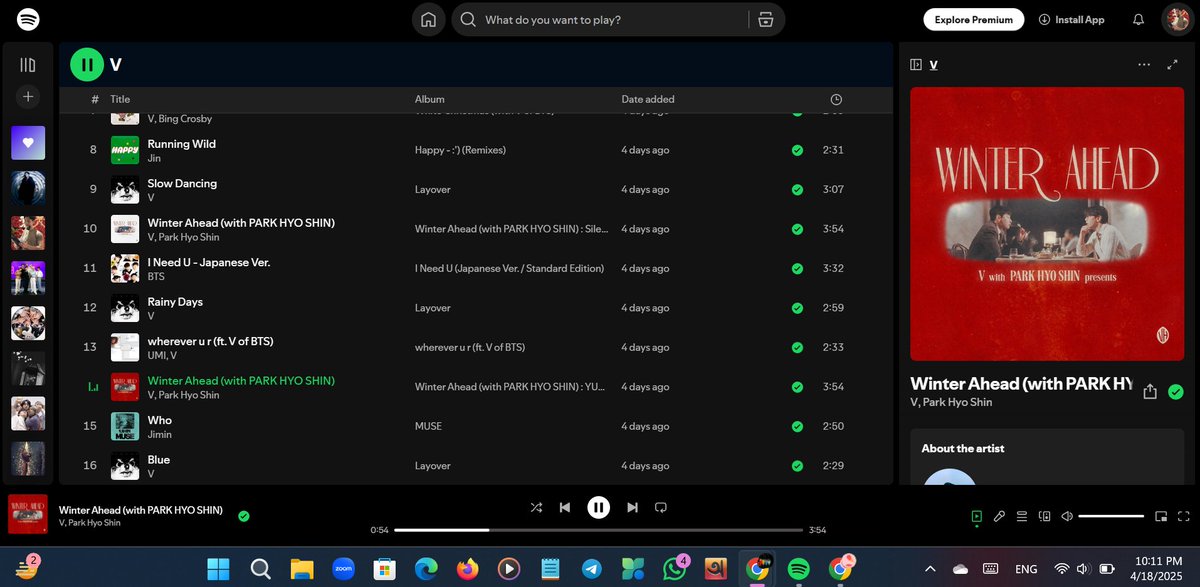Toggle liked checkmark for wherever u r

click(797, 347)
